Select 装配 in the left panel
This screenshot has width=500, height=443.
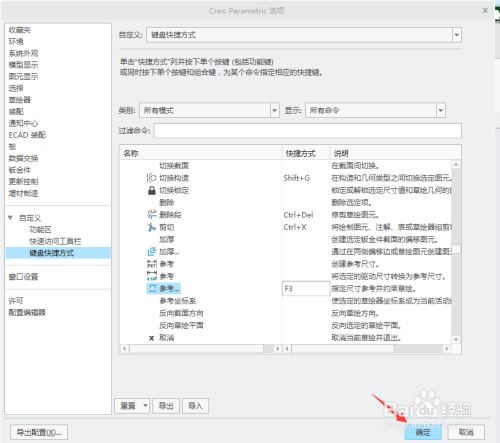16,111
